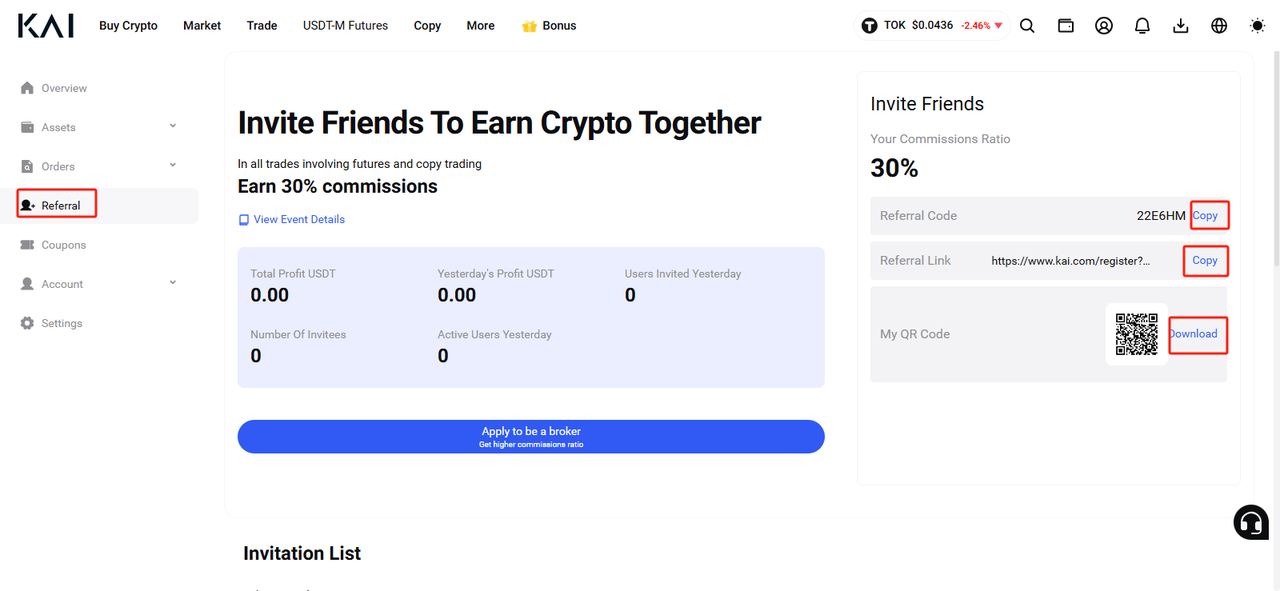
Task: Check the notifications bell icon
Action: point(1142,26)
